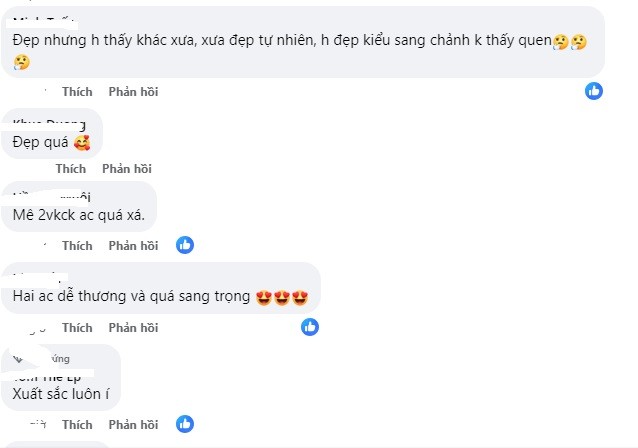The image size is (638, 448).
Task: Click the like reaction icon on the first comment
Action: pyautogui.click(x=594, y=91)
